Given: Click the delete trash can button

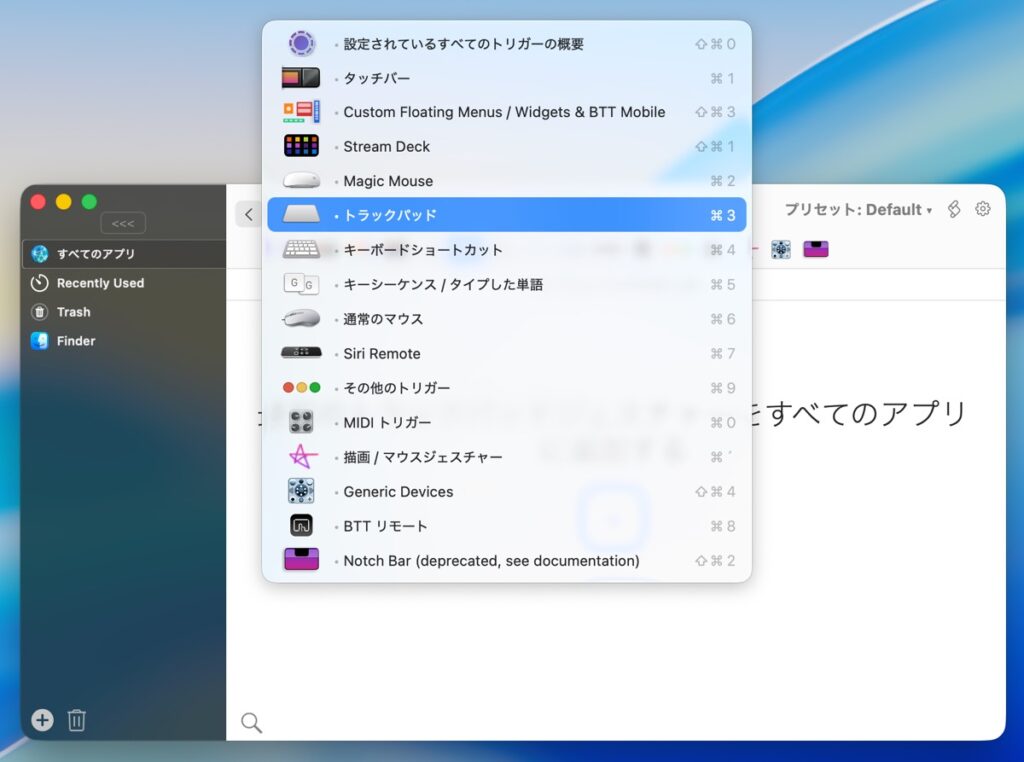Looking at the screenshot, I should click(x=77, y=720).
